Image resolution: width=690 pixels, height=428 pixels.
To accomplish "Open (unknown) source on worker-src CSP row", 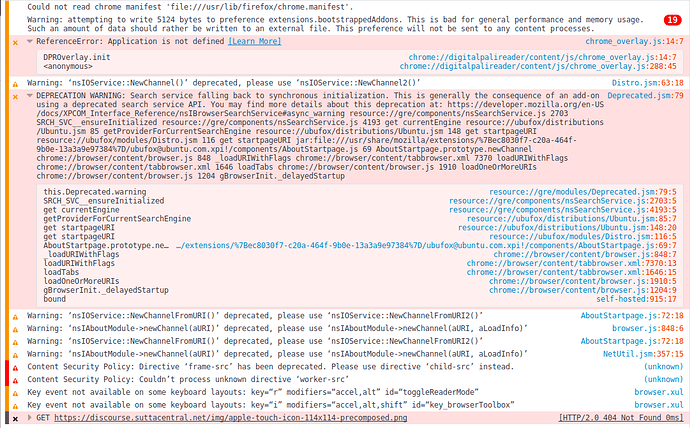I will (663, 379).
